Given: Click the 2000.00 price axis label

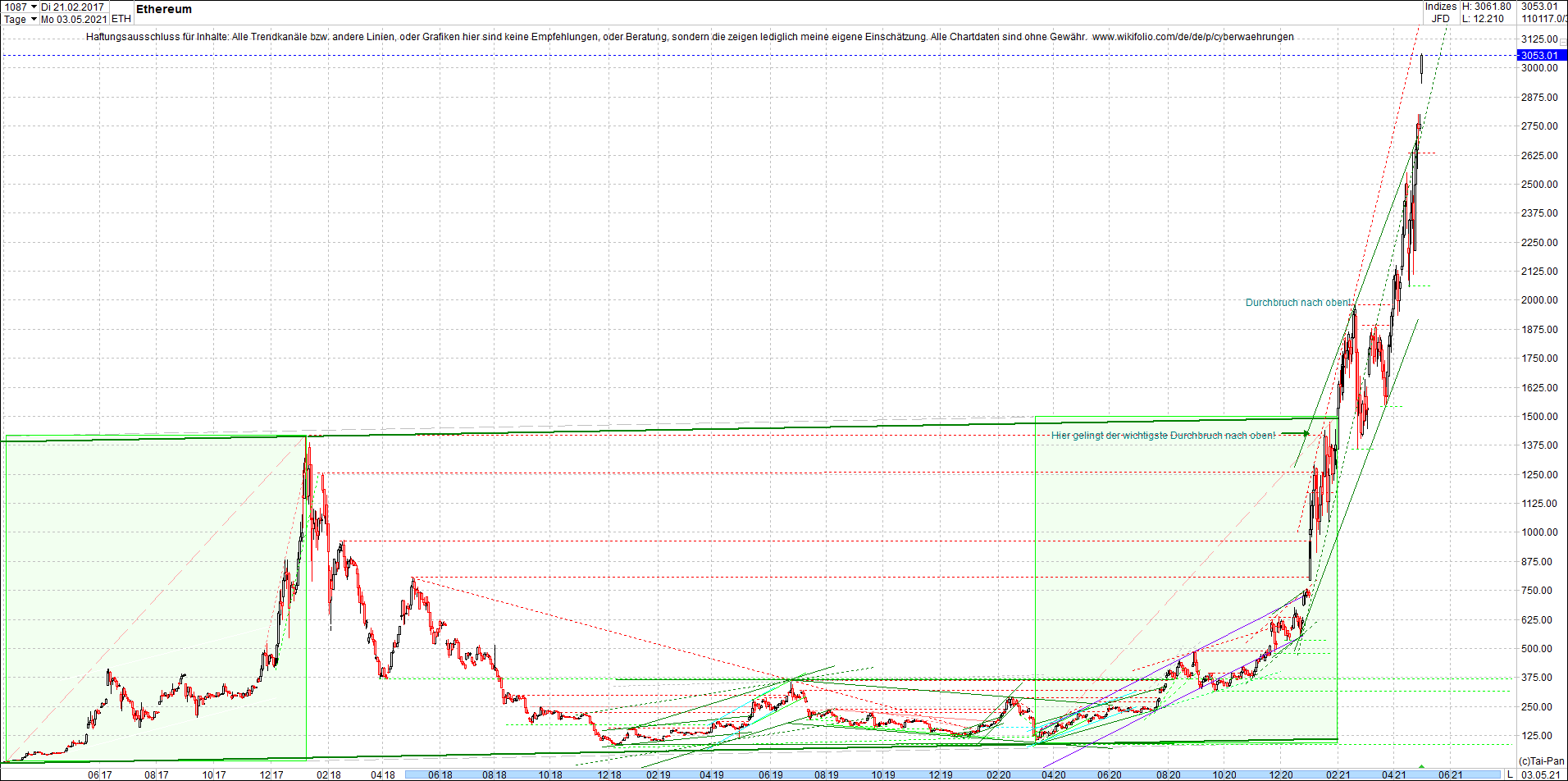Looking at the screenshot, I should pyautogui.click(x=1539, y=300).
